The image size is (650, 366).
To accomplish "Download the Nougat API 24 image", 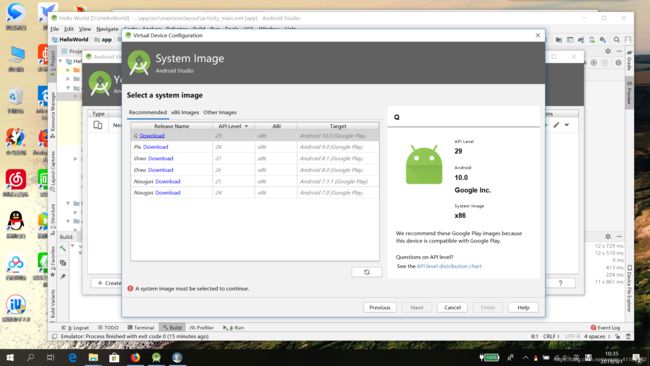I will 167,193.
